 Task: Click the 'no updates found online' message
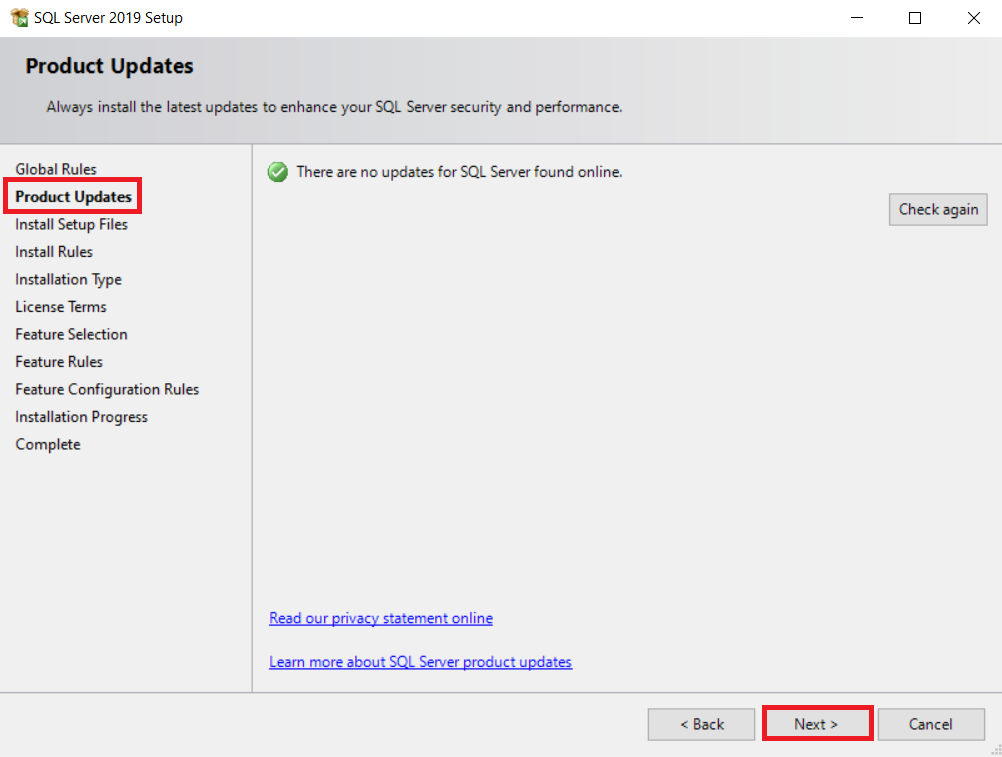[459, 172]
